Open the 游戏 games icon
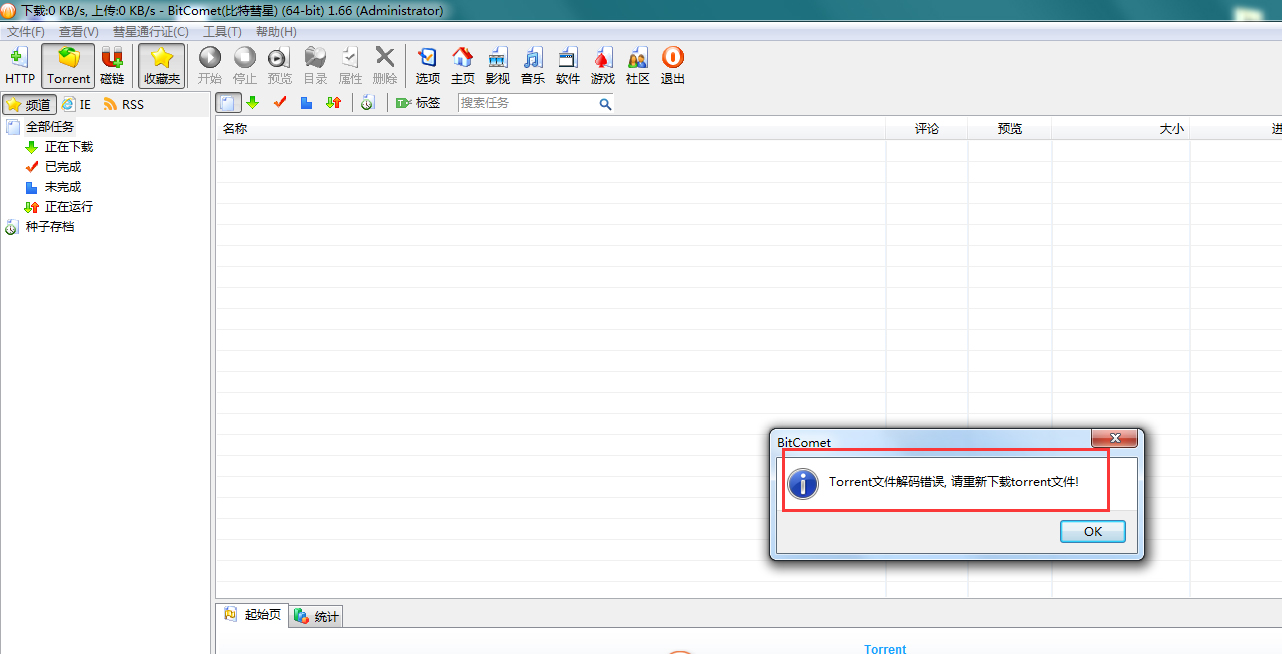 pyautogui.click(x=603, y=65)
